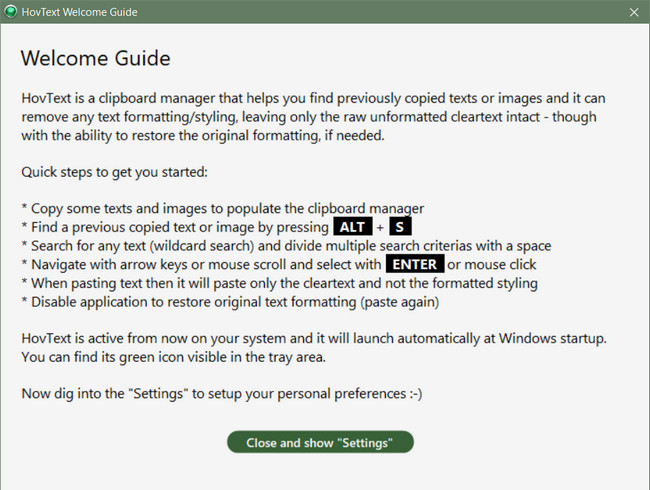The height and width of the screenshot is (490, 650).
Task: Click the "or mouse click" text after ENTER
Action: [492, 264]
